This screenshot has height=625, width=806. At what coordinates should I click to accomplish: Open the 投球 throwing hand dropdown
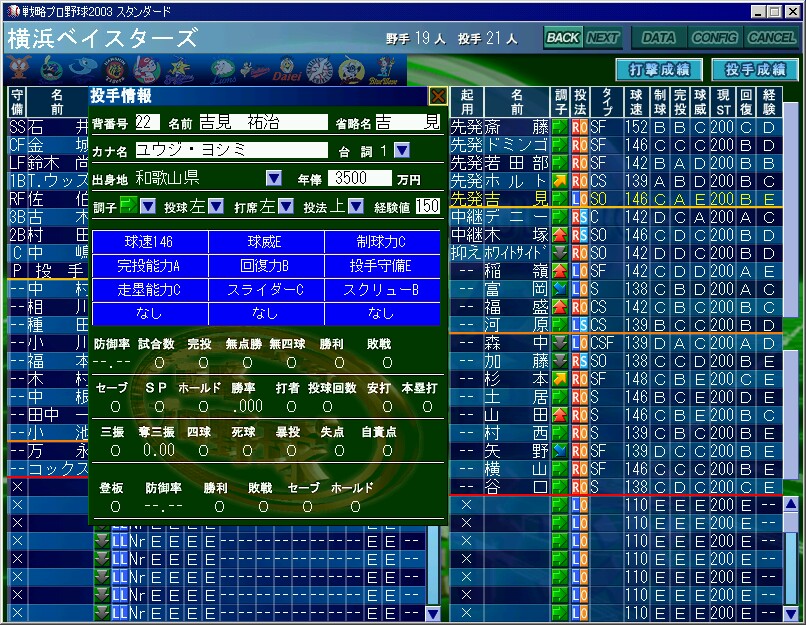[x=212, y=207]
